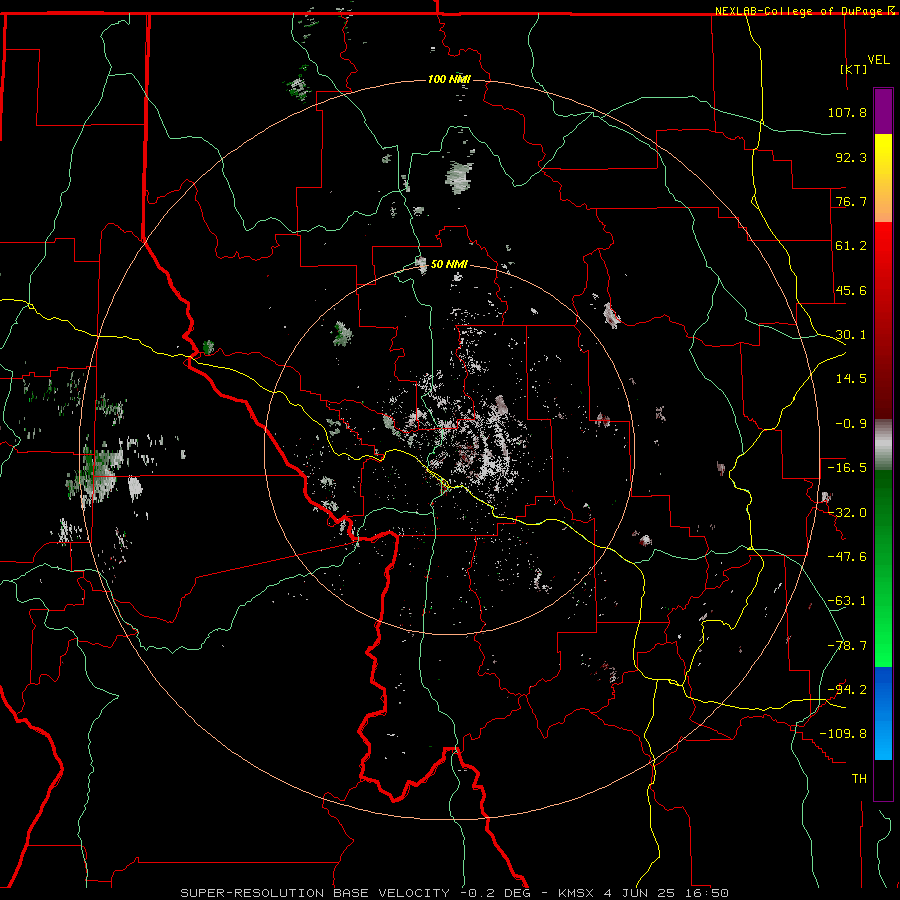
Task: Click the dark TH bottom color bar segment
Action: coord(883,779)
